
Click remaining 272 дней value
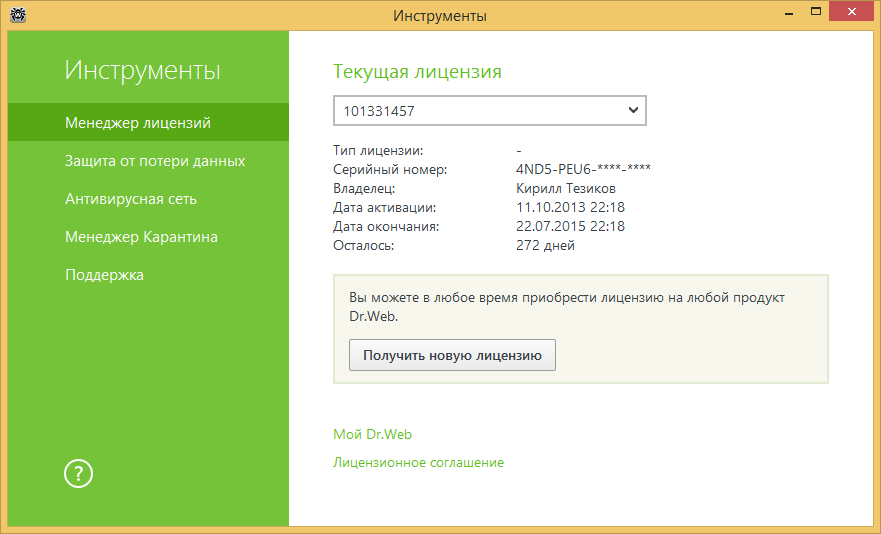(545, 245)
